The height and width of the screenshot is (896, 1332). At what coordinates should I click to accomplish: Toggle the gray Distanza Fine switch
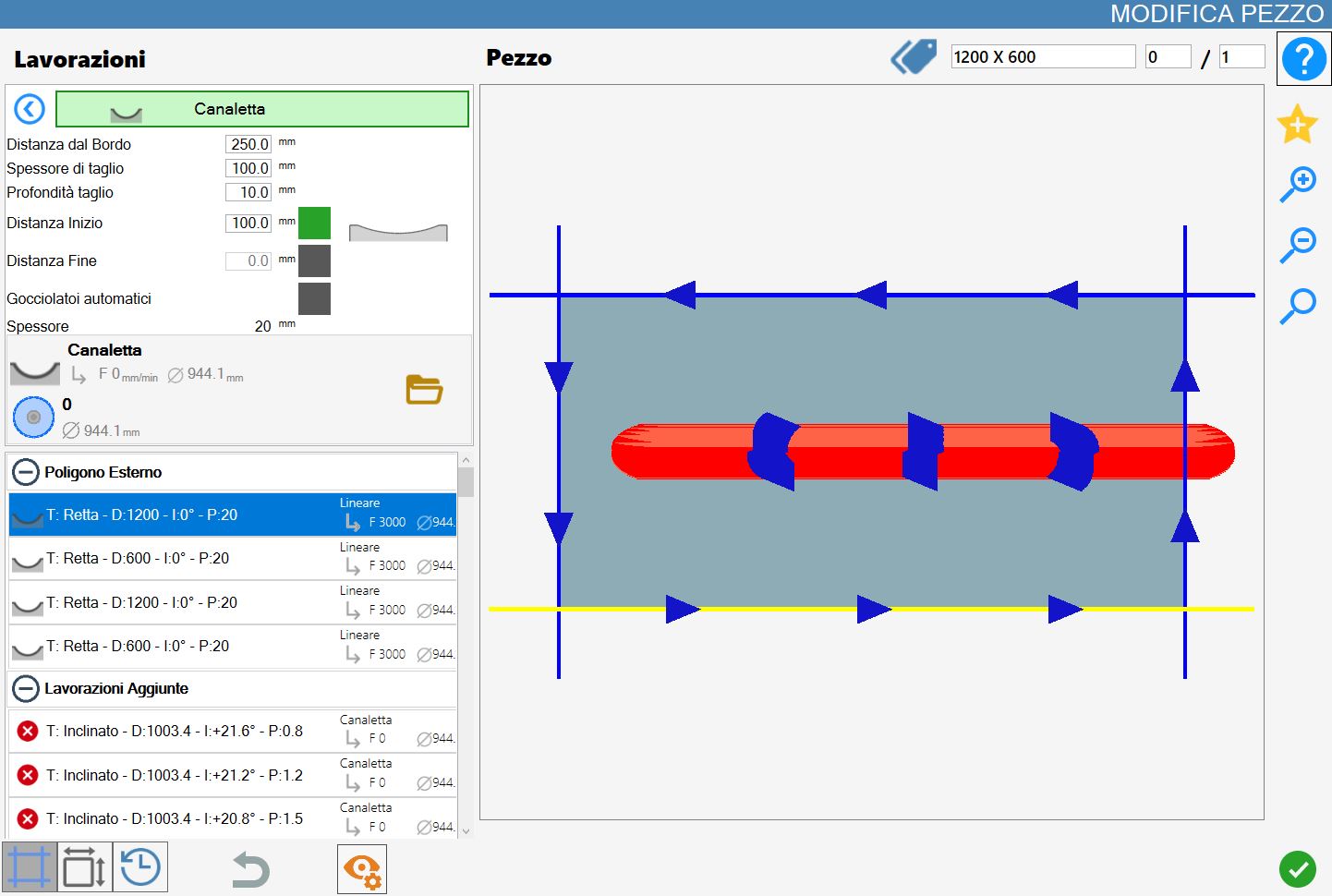(x=314, y=261)
